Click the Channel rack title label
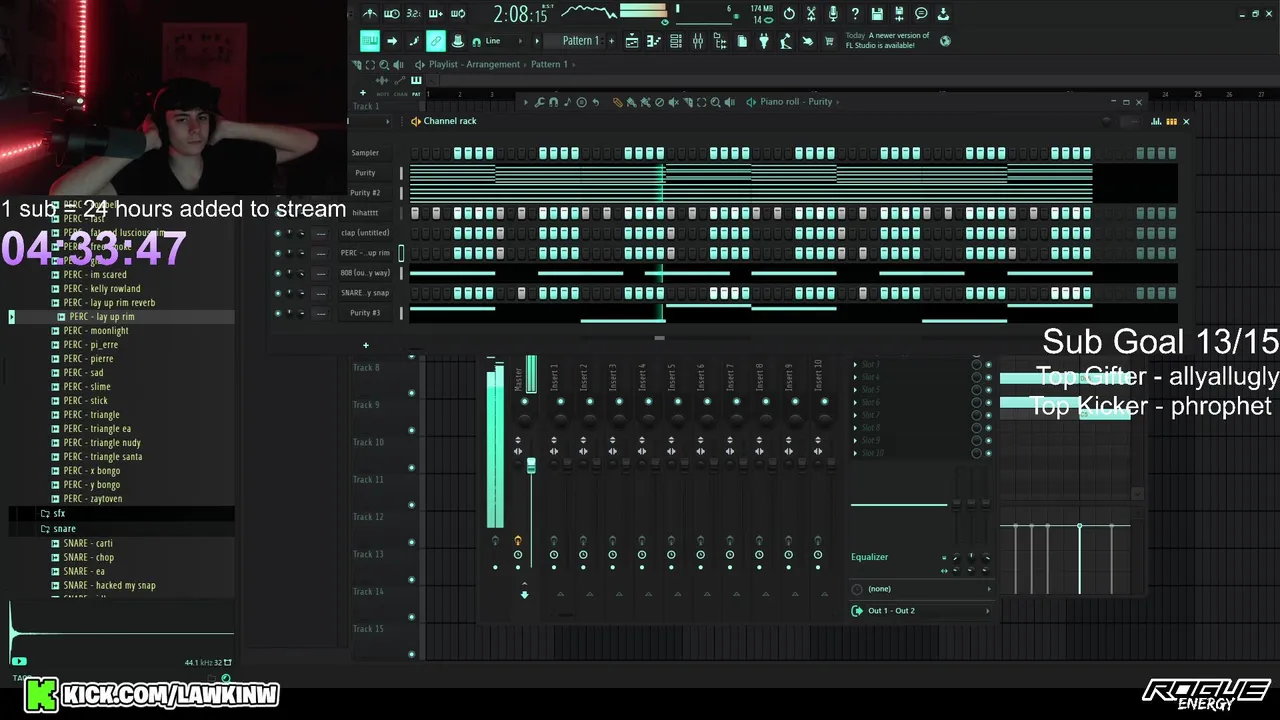The image size is (1280, 720). coord(450,121)
